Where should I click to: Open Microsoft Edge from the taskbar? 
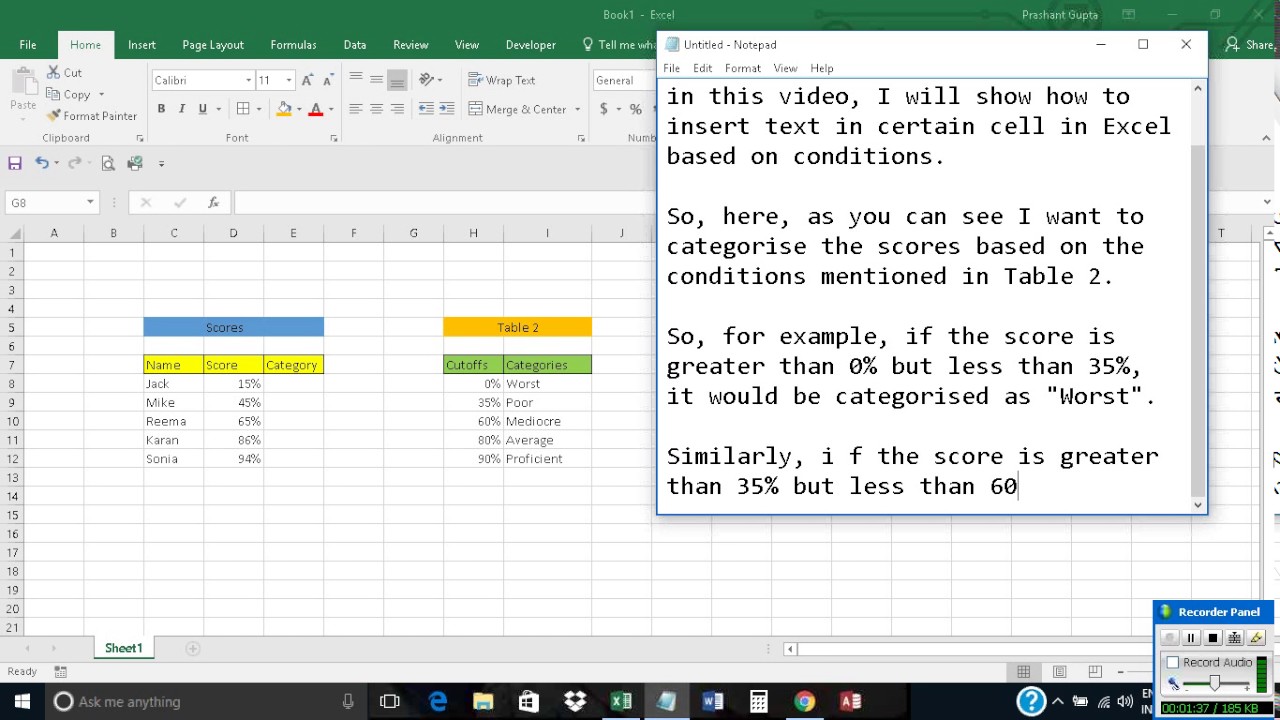[438, 701]
